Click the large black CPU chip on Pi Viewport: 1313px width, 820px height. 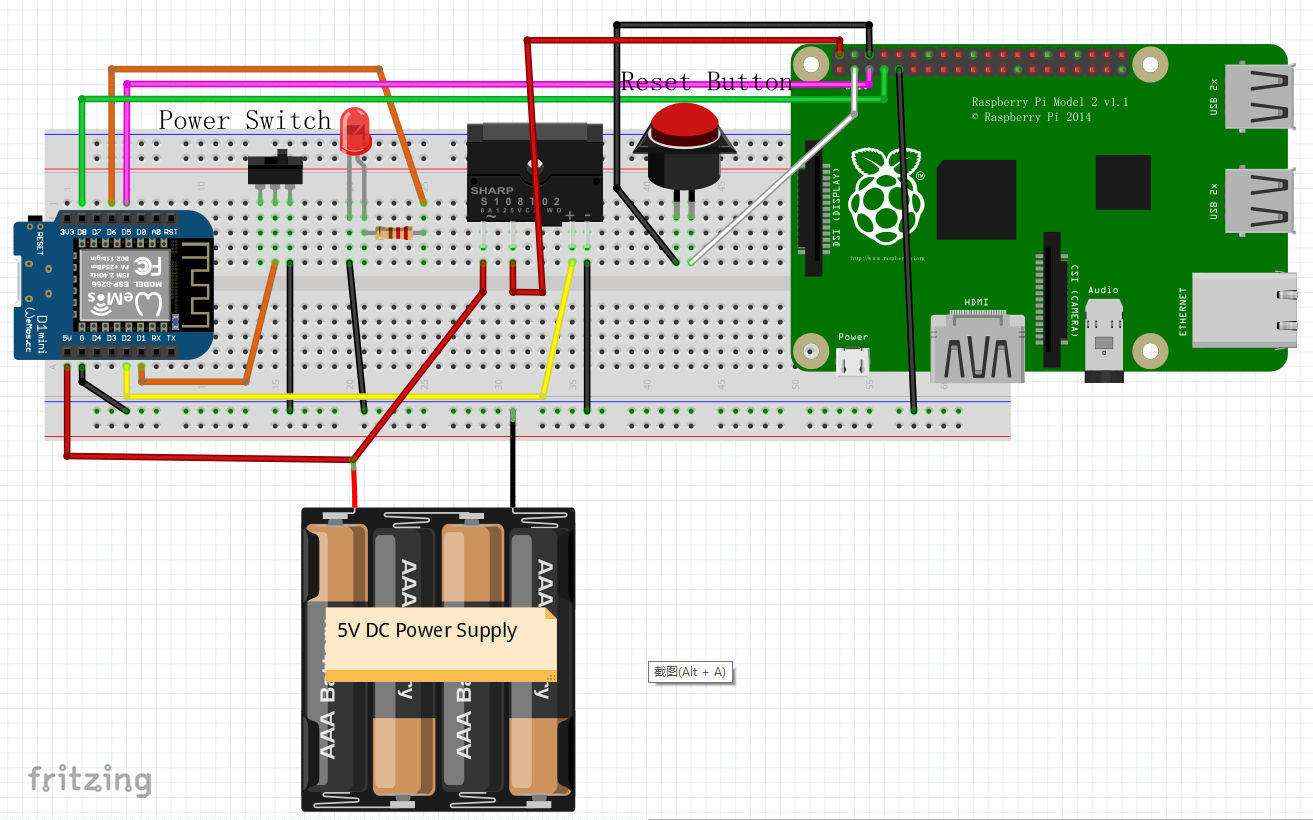tap(976, 199)
